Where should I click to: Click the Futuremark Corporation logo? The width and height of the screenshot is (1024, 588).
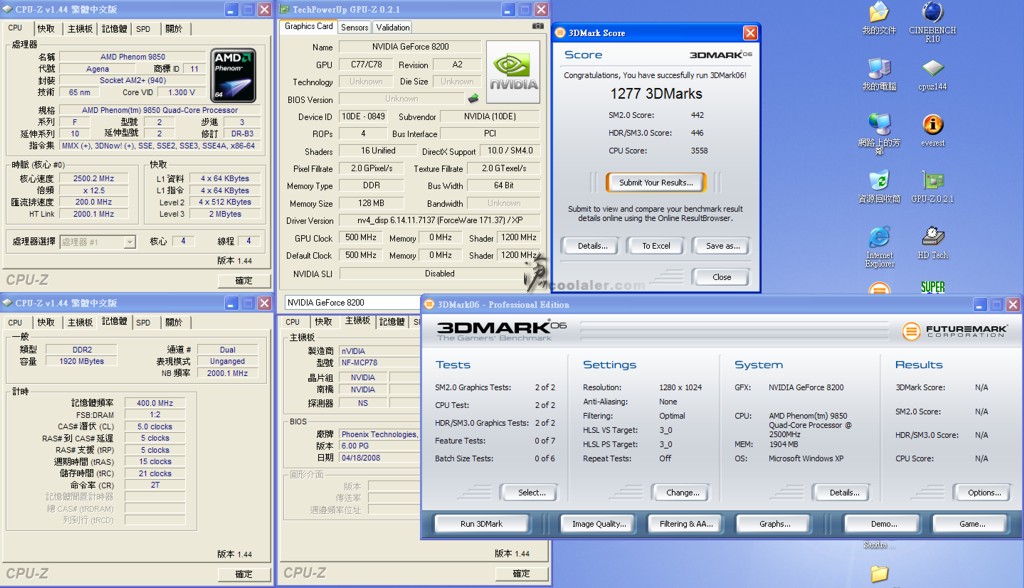955,331
